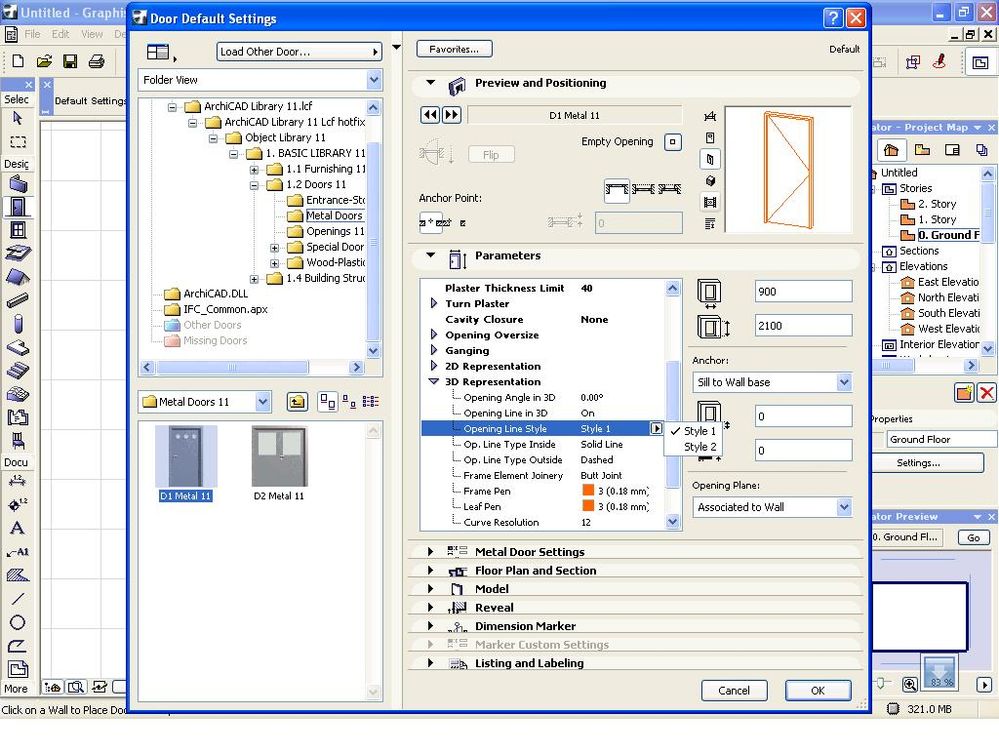Image resolution: width=999 pixels, height=749 pixels.
Task: Open the Metal Doors 11 folder dropdown
Action: tap(262, 402)
